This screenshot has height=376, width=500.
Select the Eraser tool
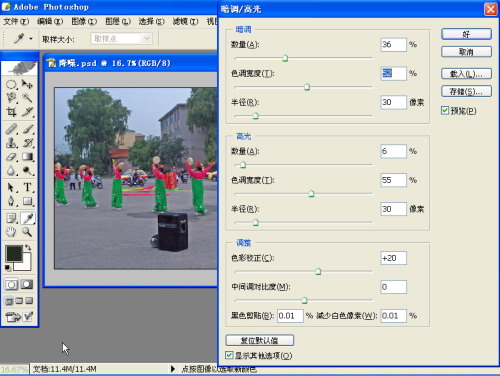pos(11,157)
